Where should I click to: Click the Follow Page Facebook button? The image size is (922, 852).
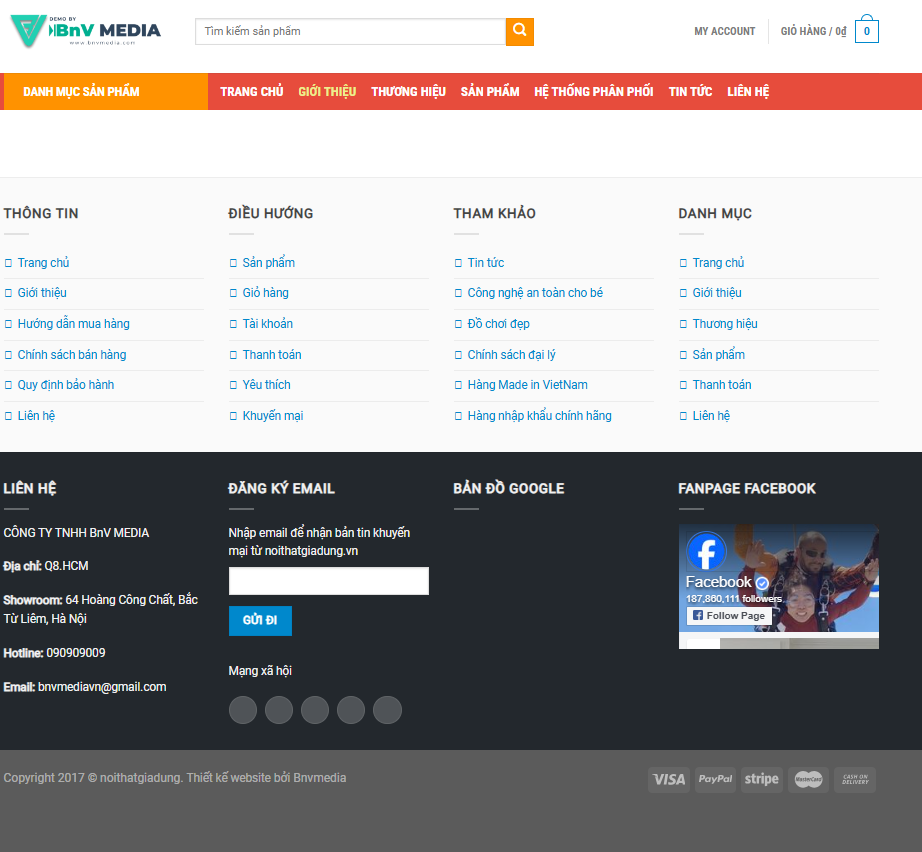pyautogui.click(x=729, y=616)
